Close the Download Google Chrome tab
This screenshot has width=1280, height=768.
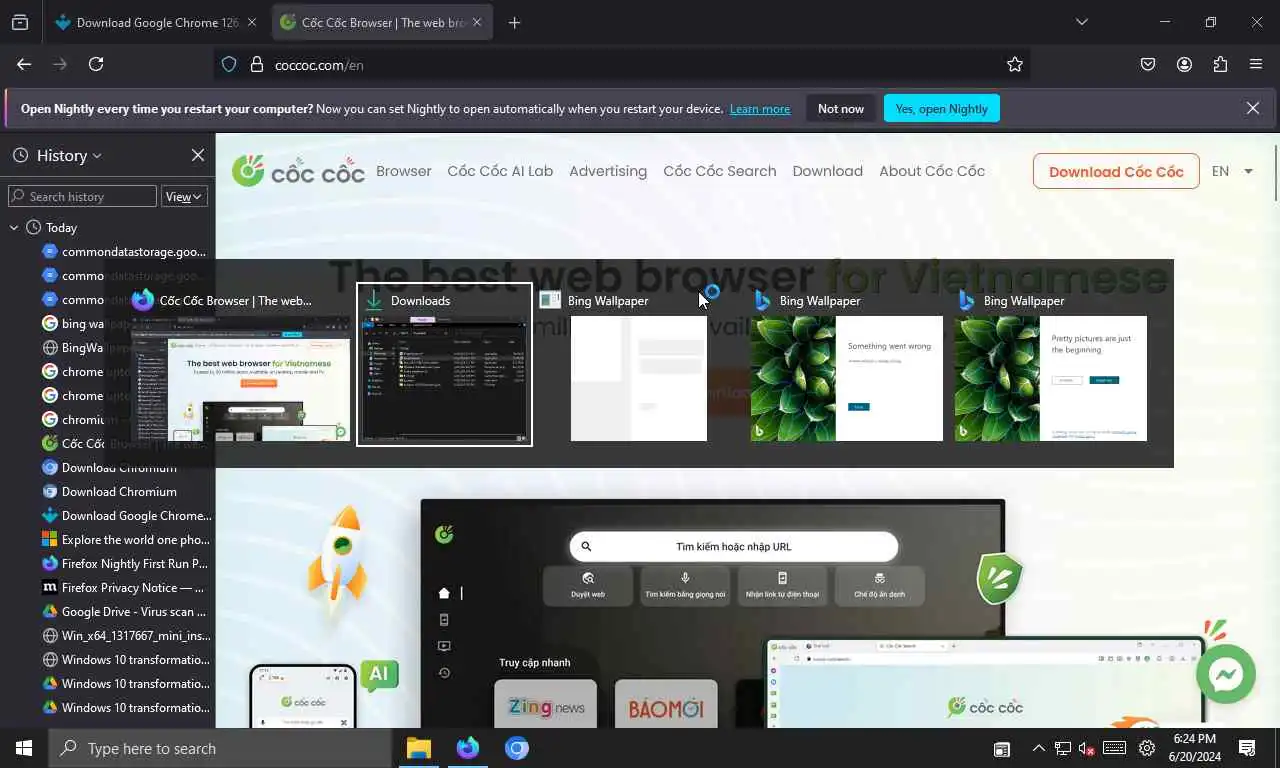pyautogui.click(x=251, y=22)
